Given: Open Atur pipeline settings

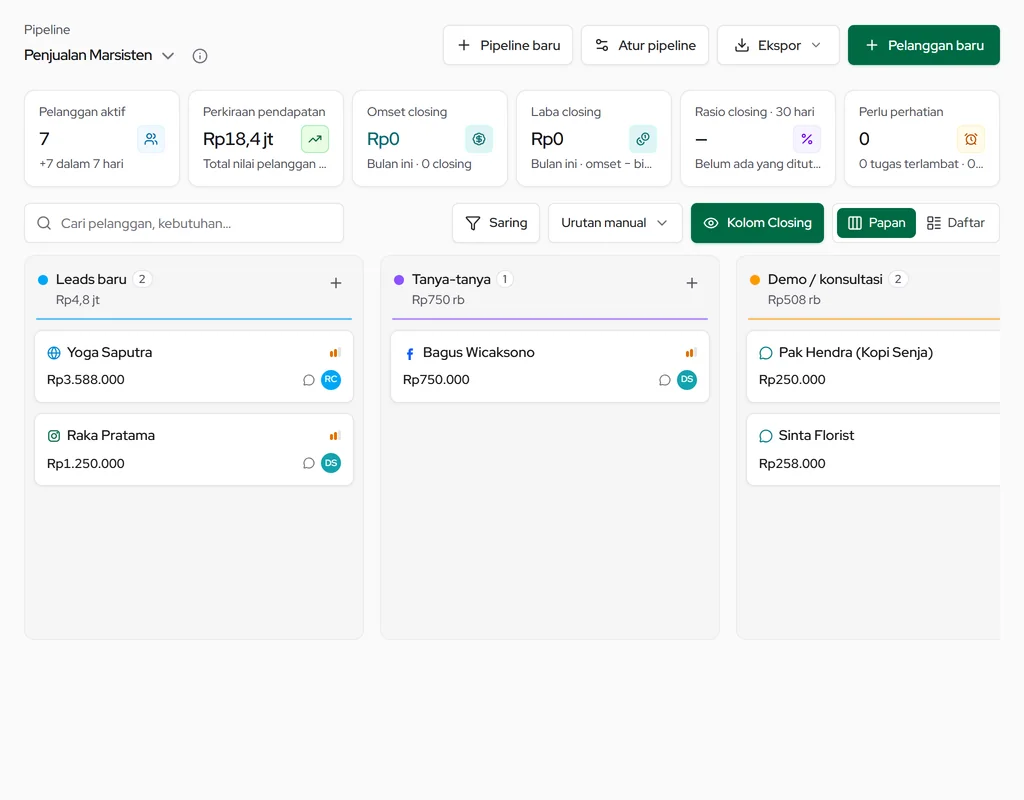Looking at the screenshot, I should point(645,45).
